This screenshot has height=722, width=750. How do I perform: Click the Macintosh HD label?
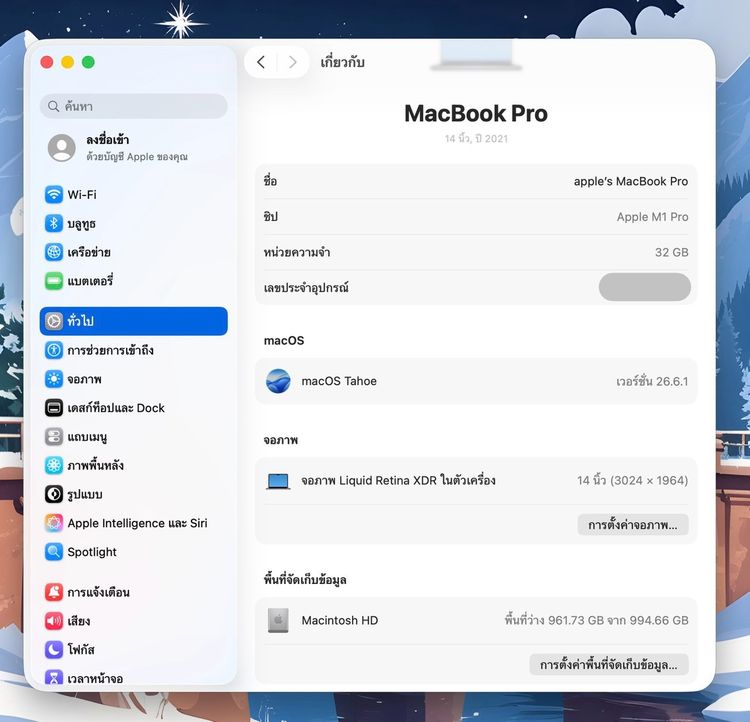[340, 621]
